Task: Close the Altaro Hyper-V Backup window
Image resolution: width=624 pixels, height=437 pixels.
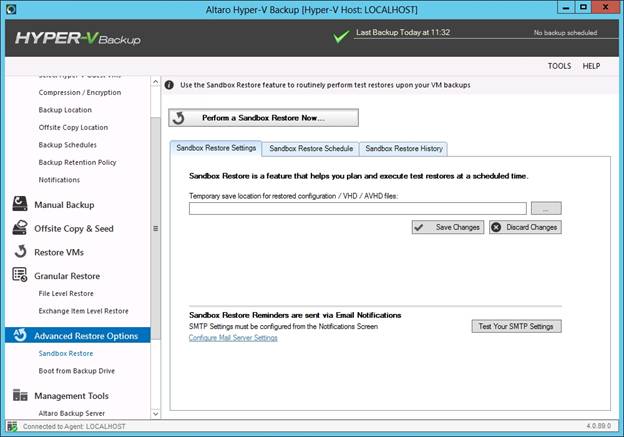Action: pyautogui.click(x=606, y=7)
